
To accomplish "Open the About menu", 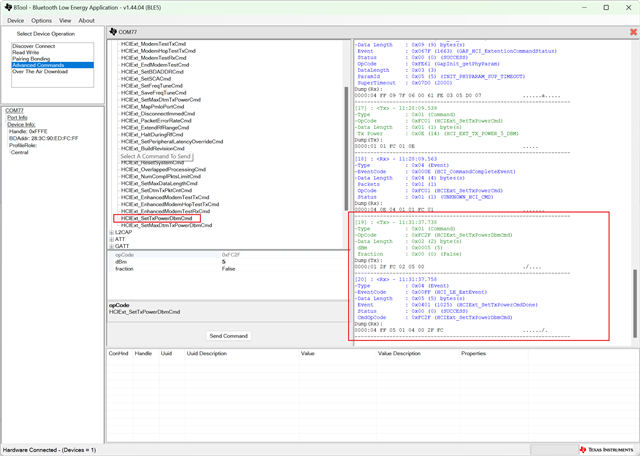I will point(87,20).
